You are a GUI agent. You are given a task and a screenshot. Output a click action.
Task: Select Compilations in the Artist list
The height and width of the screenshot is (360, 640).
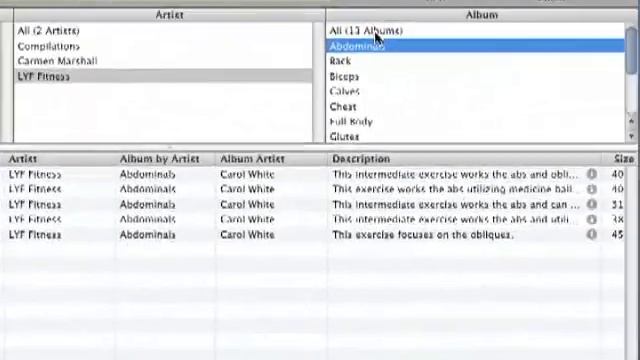[x=163, y=46]
